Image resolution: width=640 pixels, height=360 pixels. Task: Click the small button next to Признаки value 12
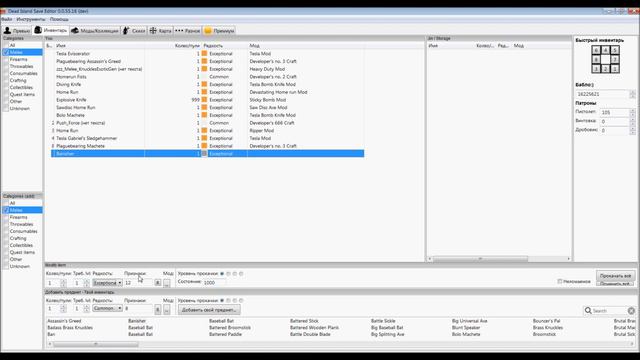158,282
